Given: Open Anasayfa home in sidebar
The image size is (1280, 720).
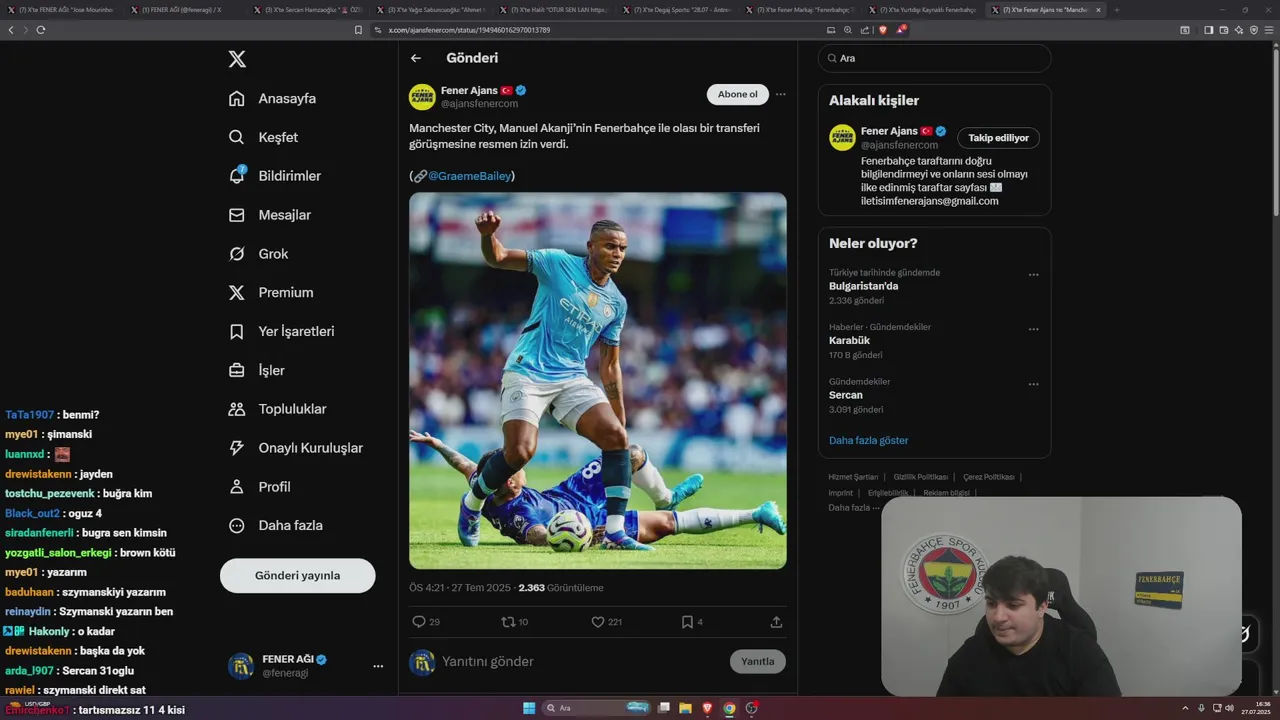Looking at the screenshot, I should pos(273,98).
